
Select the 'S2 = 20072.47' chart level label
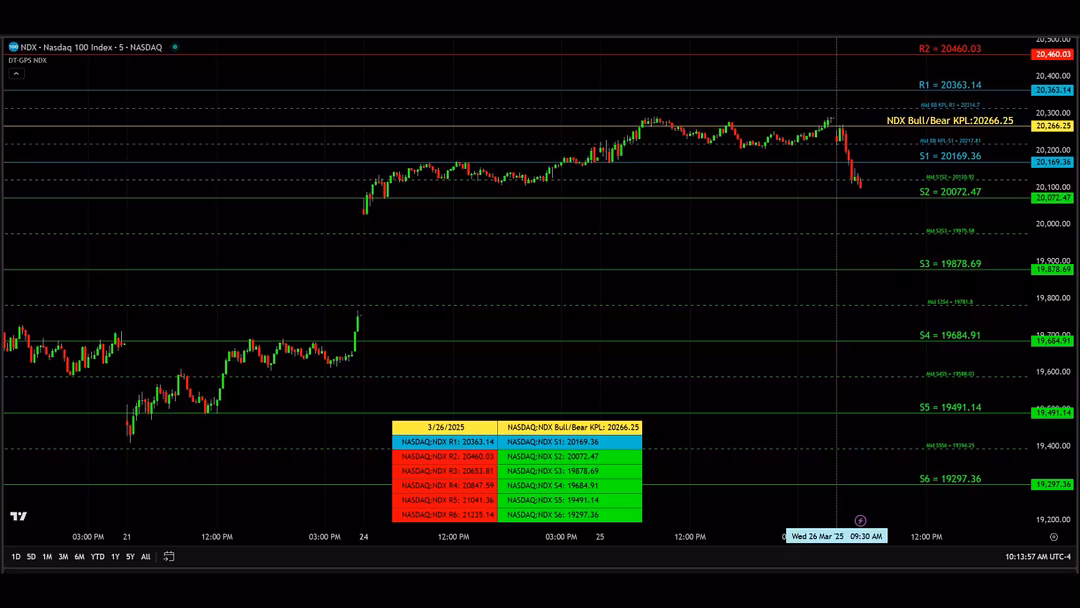950,192
